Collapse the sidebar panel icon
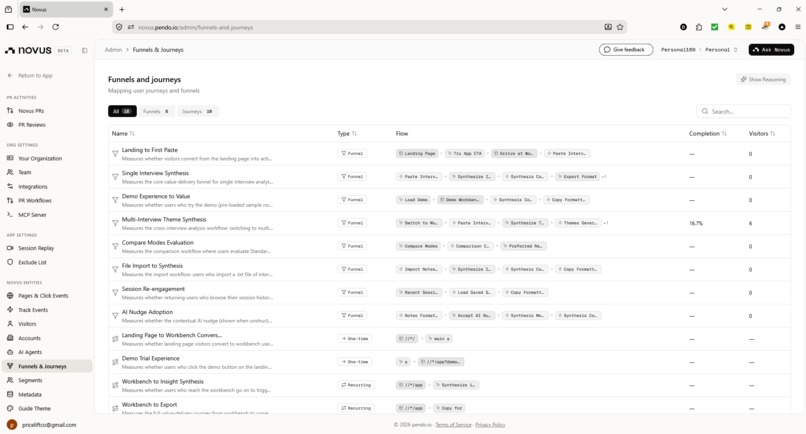The height and width of the screenshot is (434, 806). [x=84, y=50]
